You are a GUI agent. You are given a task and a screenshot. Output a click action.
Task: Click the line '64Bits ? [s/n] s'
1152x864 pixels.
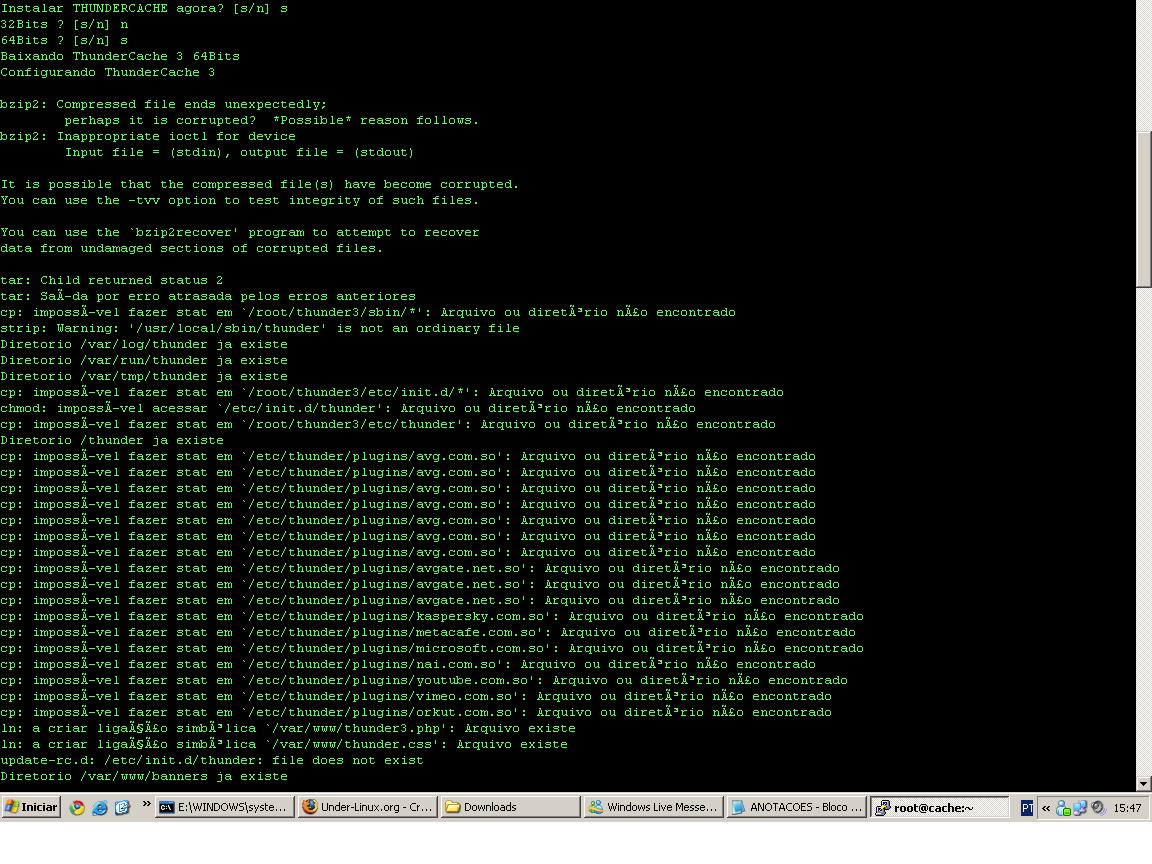(x=64, y=40)
